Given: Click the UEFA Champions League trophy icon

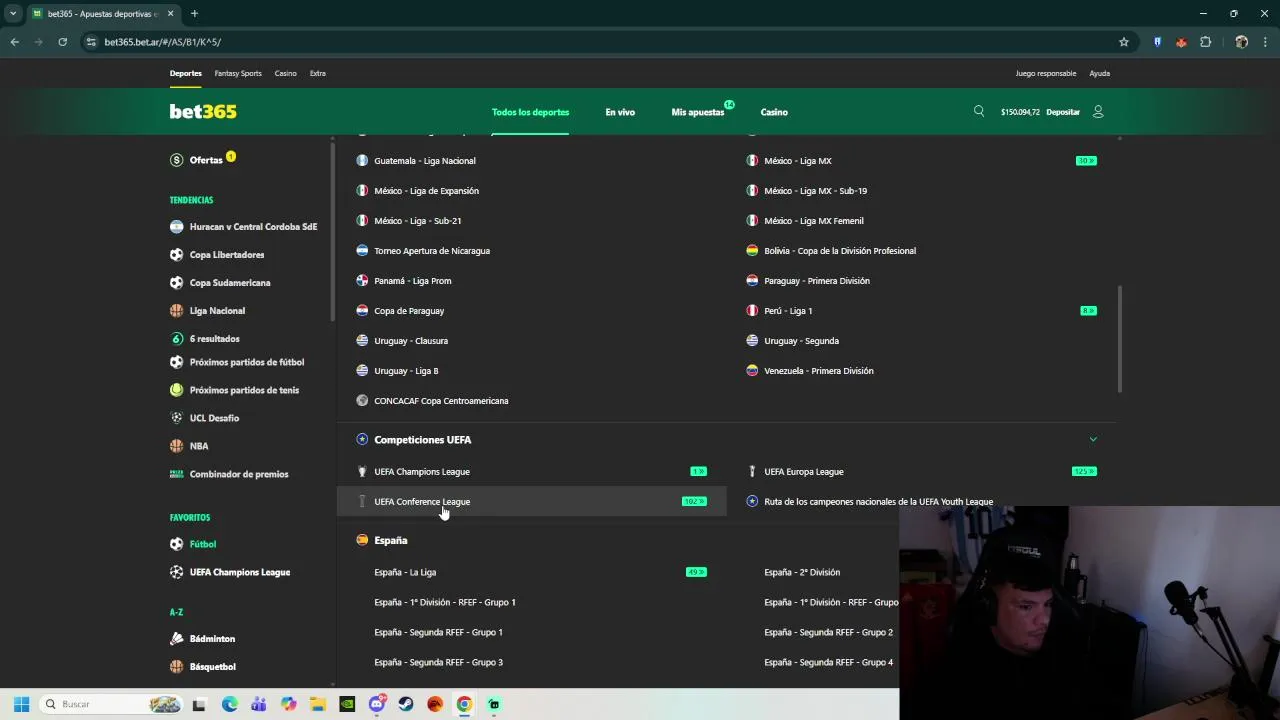Looking at the screenshot, I should (x=362, y=472).
